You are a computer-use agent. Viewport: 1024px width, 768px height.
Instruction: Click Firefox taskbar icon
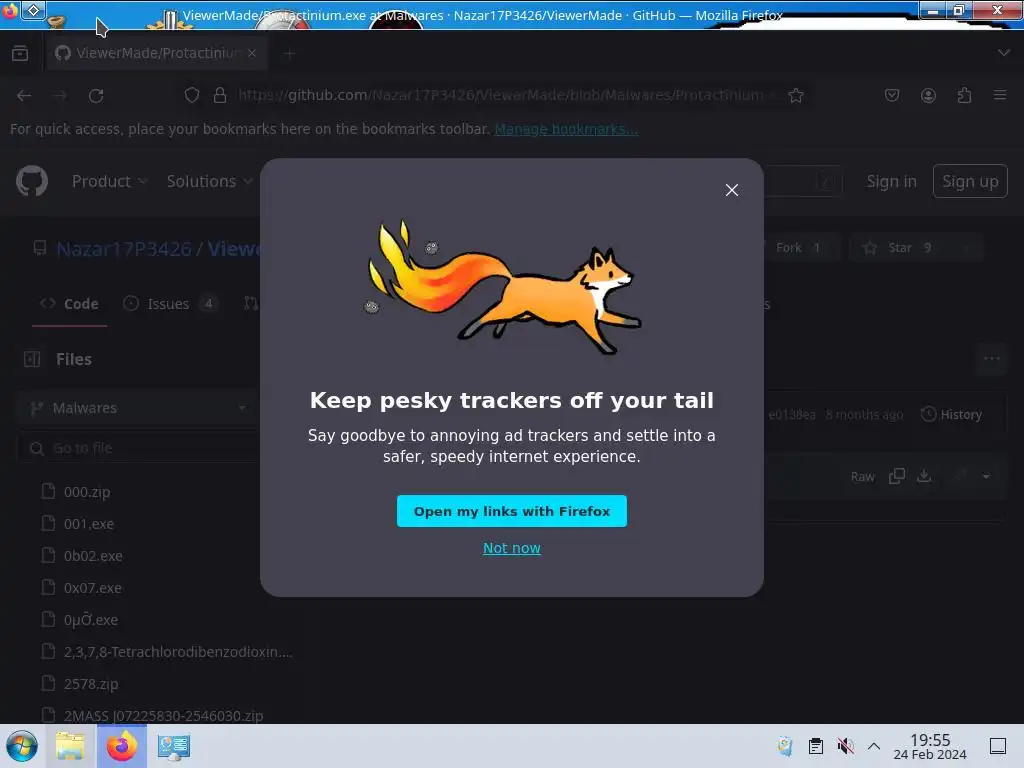[x=121, y=746]
